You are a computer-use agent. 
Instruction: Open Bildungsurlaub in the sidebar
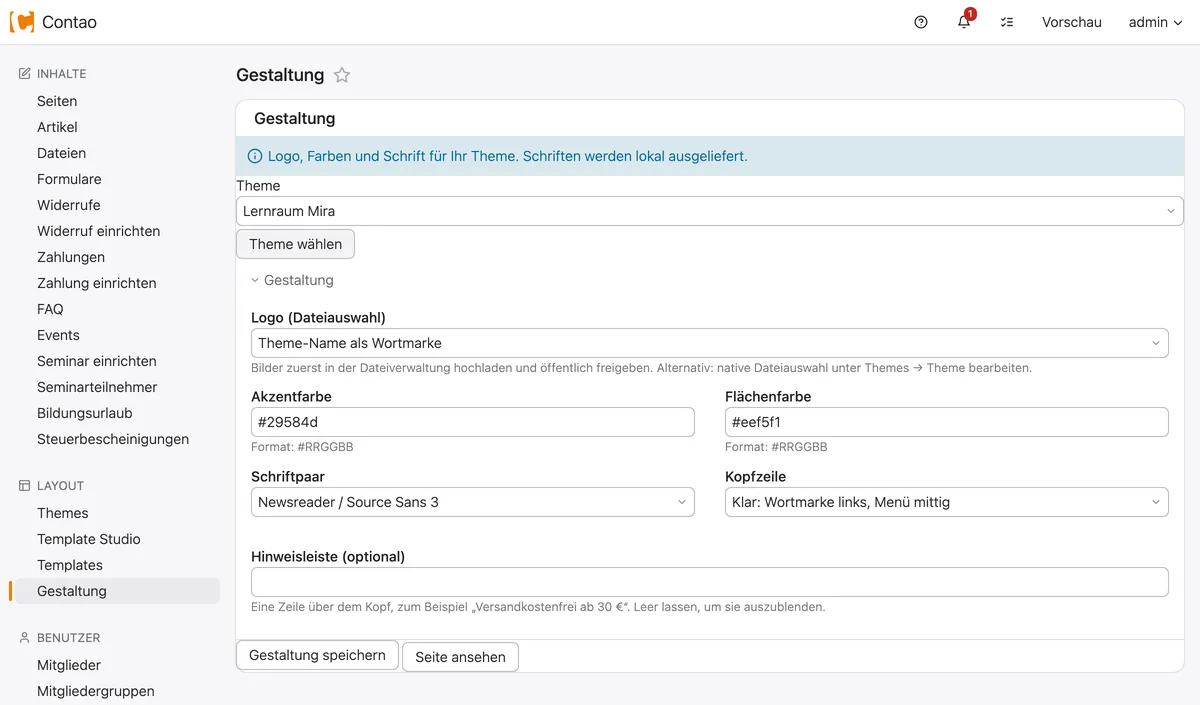85,413
